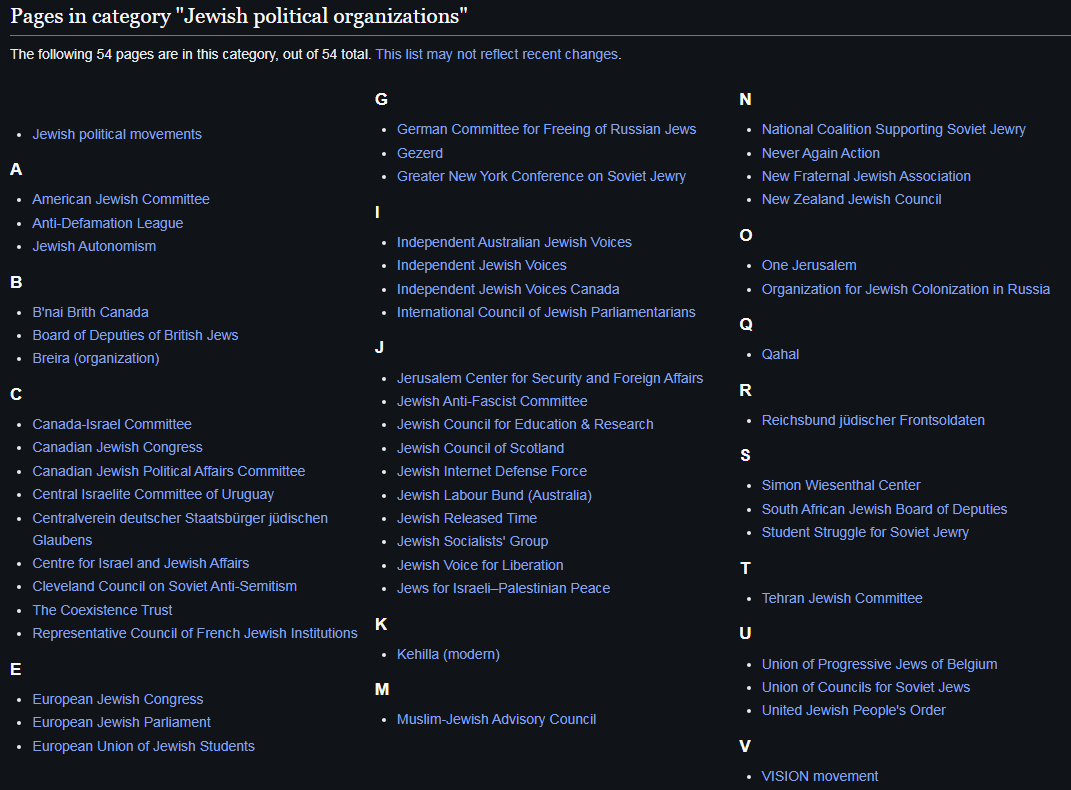Screen dimensions: 1071x790
Task: Visit Jewish Anti-Fascist Committee article
Action: [492, 401]
